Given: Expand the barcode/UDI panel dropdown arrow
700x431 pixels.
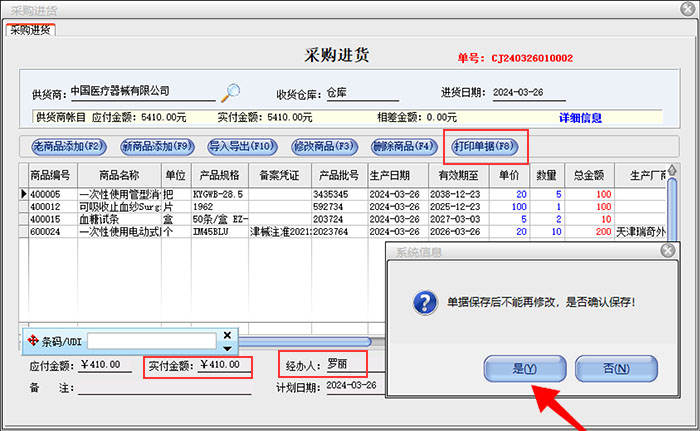Looking at the screenshot, I should coord(227,348).
